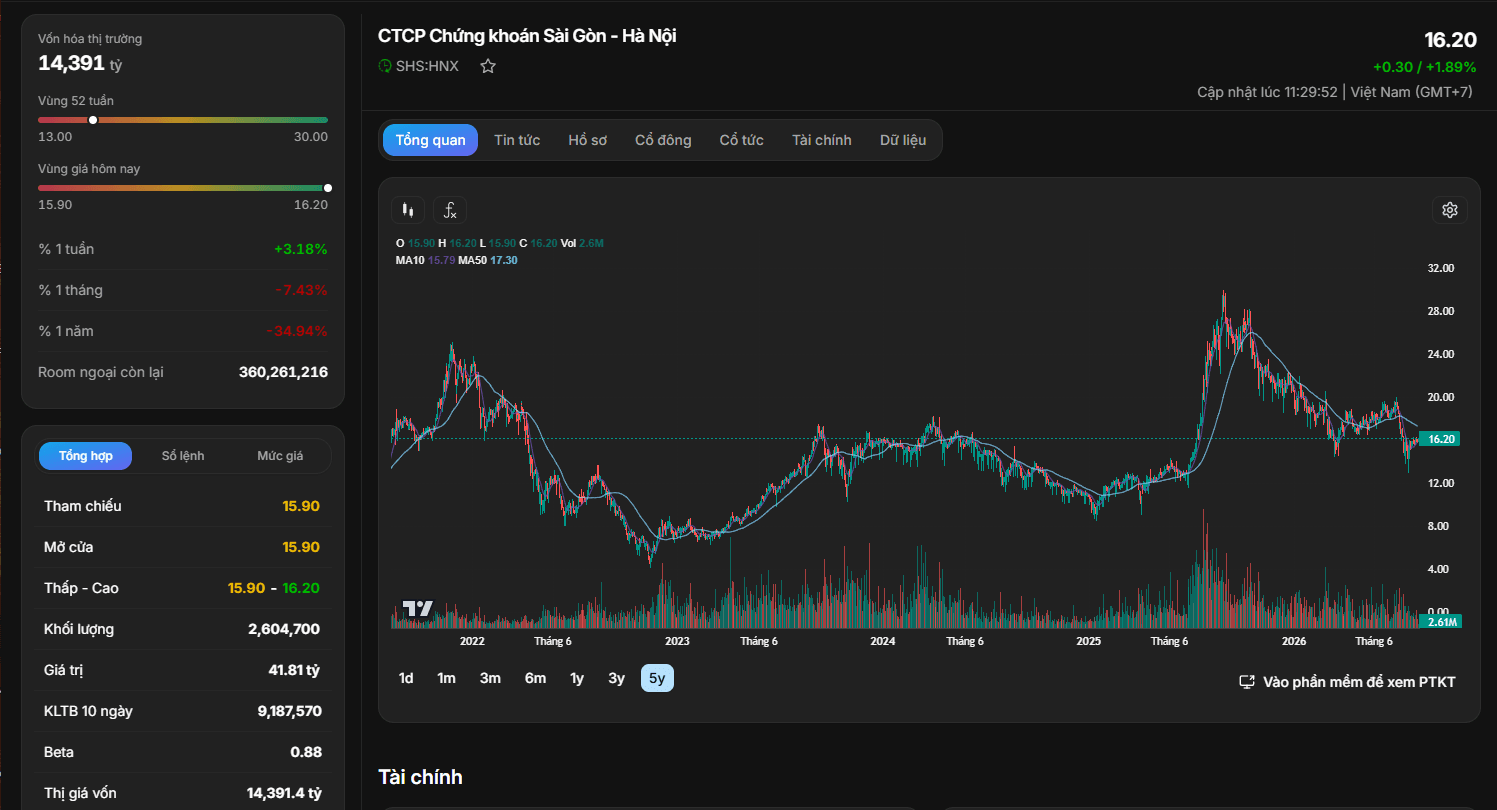The height and width of the screenshot is (810, 1497).
Task: Click the TradingView logo on the chart
Action: [418, 608]
